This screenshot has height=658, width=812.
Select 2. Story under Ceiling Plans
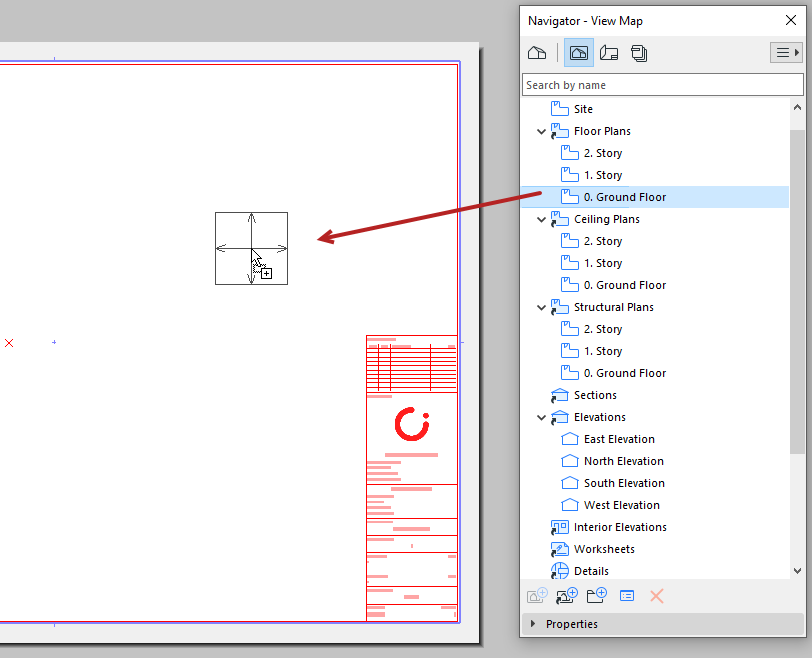(603, 241)
